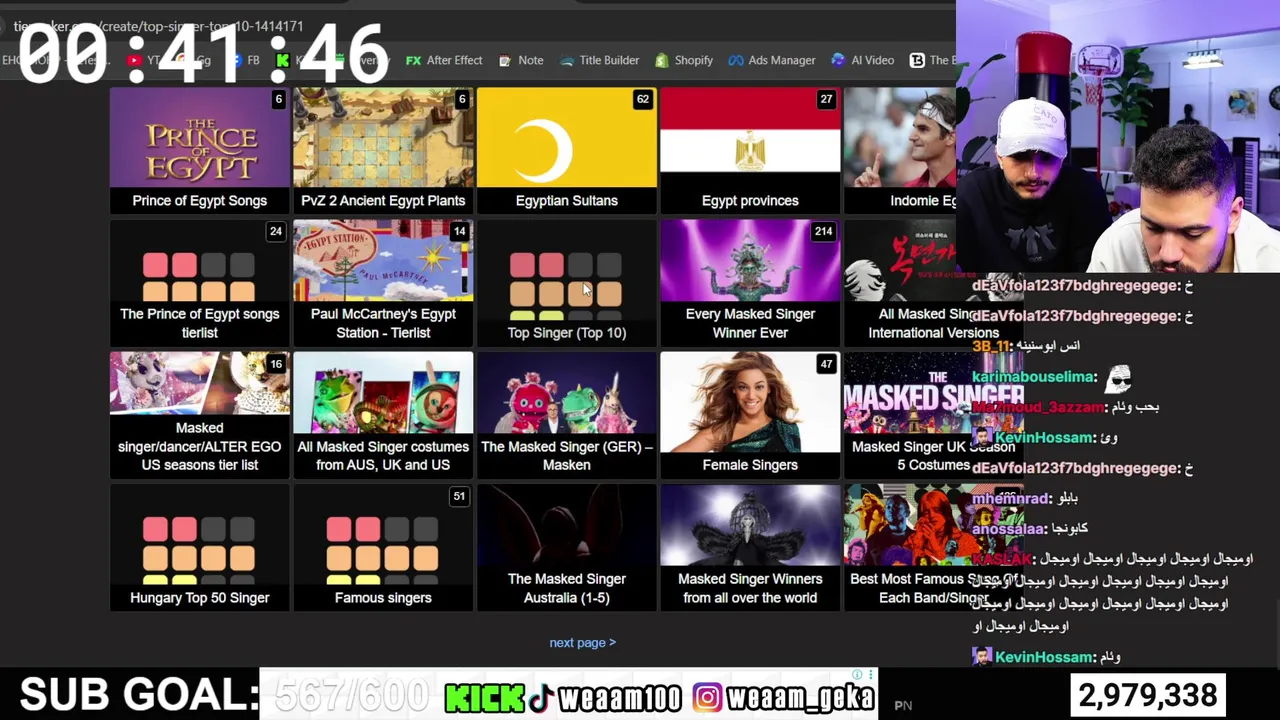Open the Shopify bookmark

click(684, 60)
